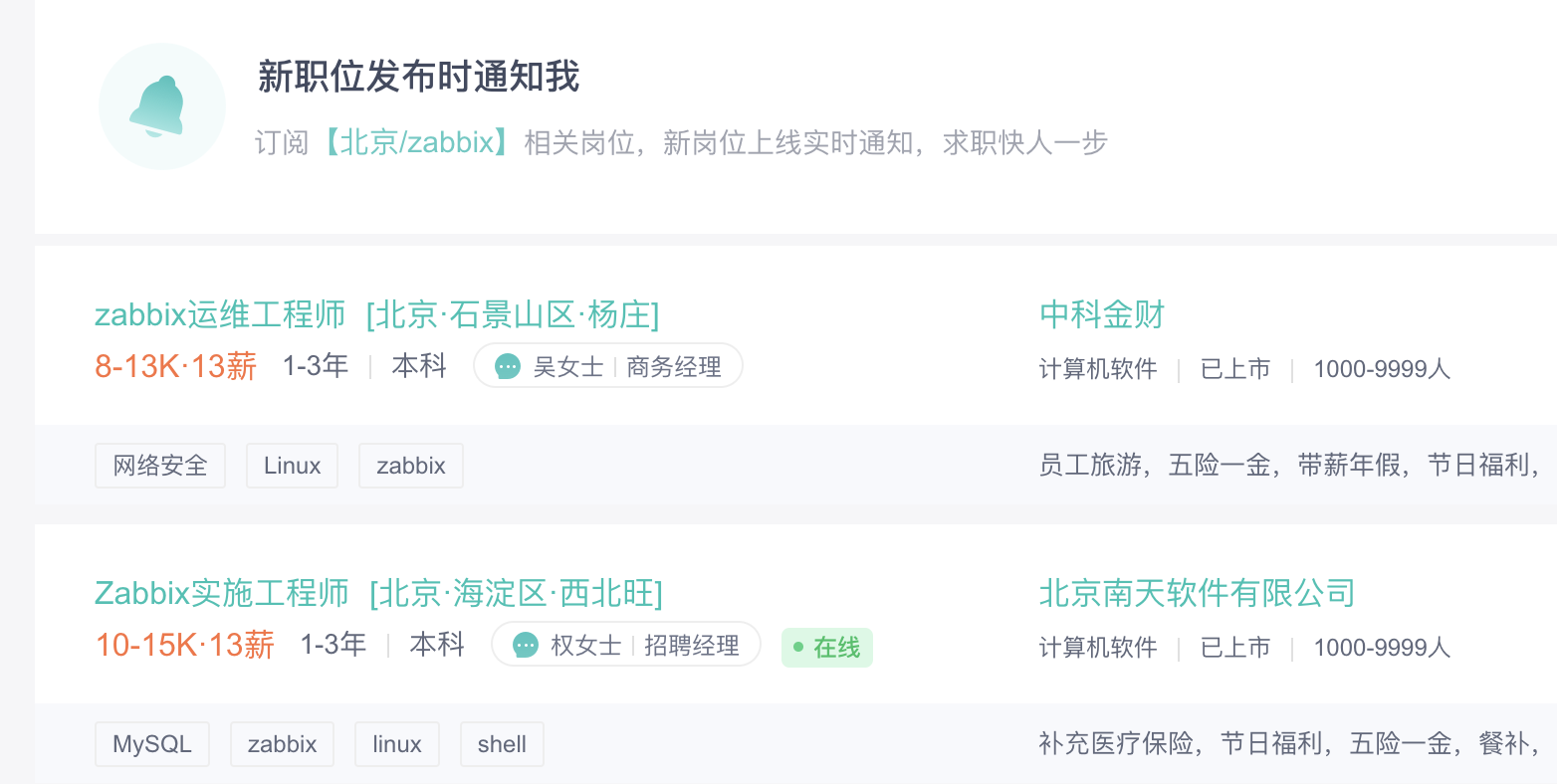Select zabbix tag in first job card
1557x784 pixels.
coord(410,466)
